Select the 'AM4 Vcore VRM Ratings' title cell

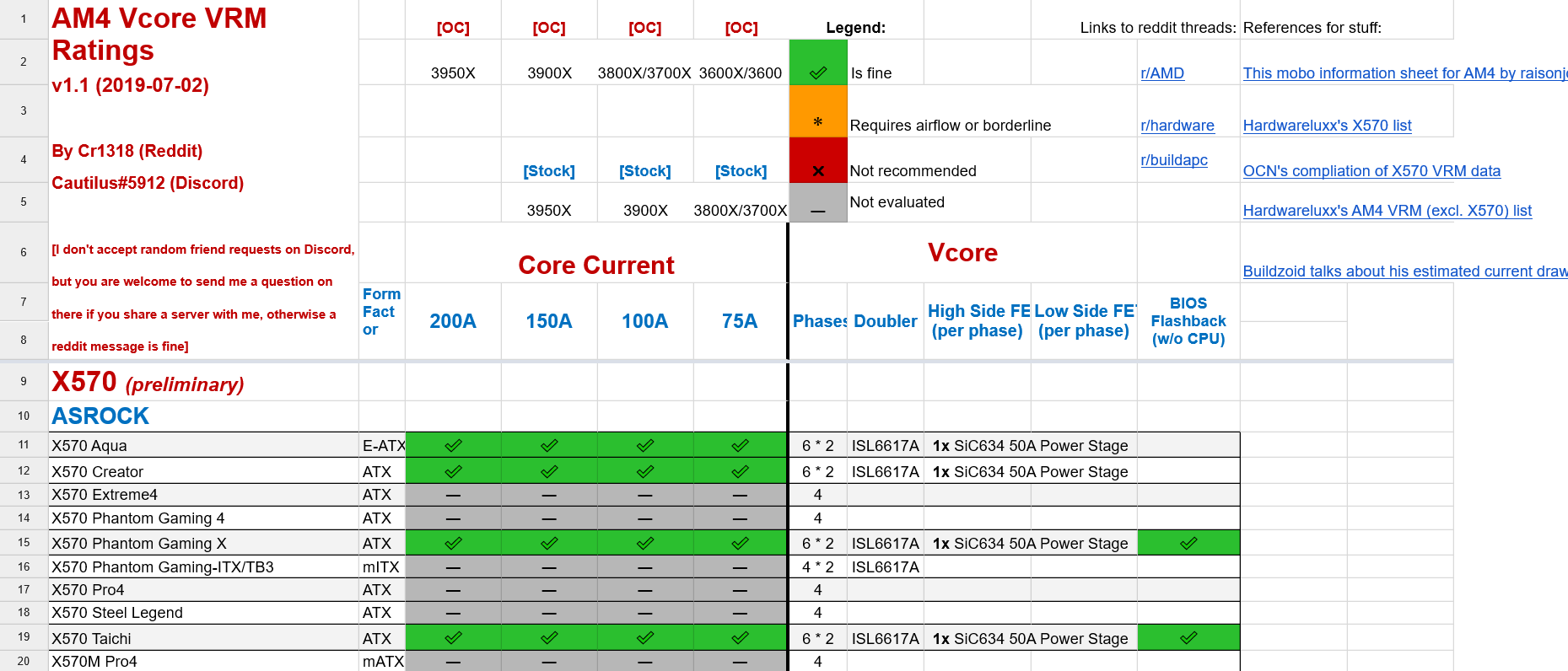pos(159,34)
